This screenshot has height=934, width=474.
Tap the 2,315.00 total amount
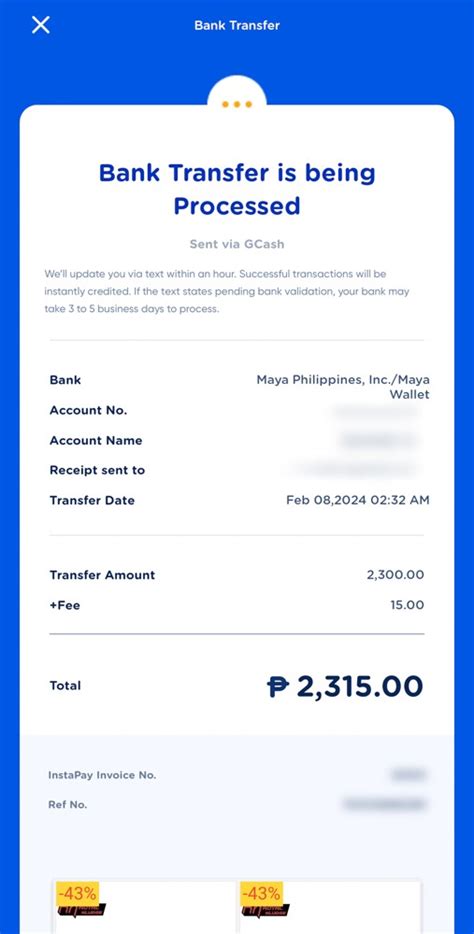[360, 686]
